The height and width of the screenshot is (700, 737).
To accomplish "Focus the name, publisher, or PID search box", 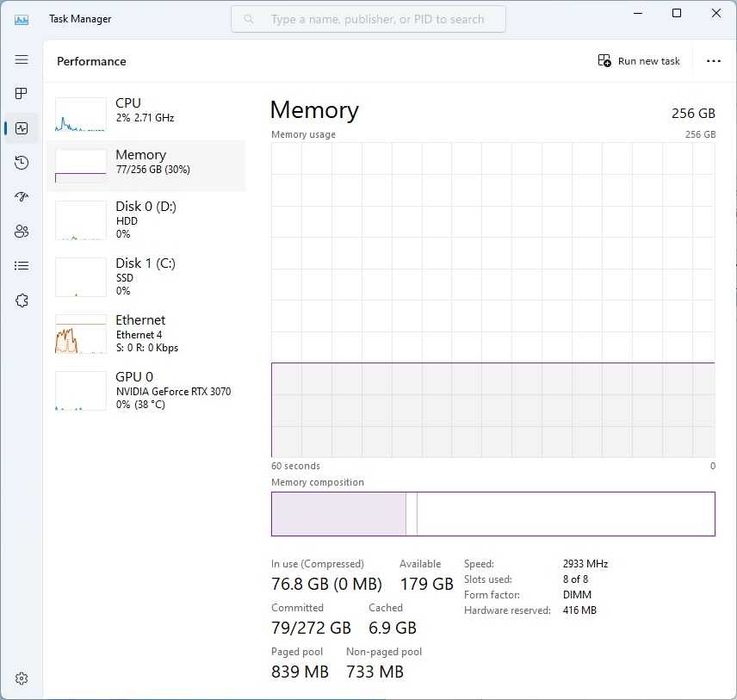I will 368,19.
